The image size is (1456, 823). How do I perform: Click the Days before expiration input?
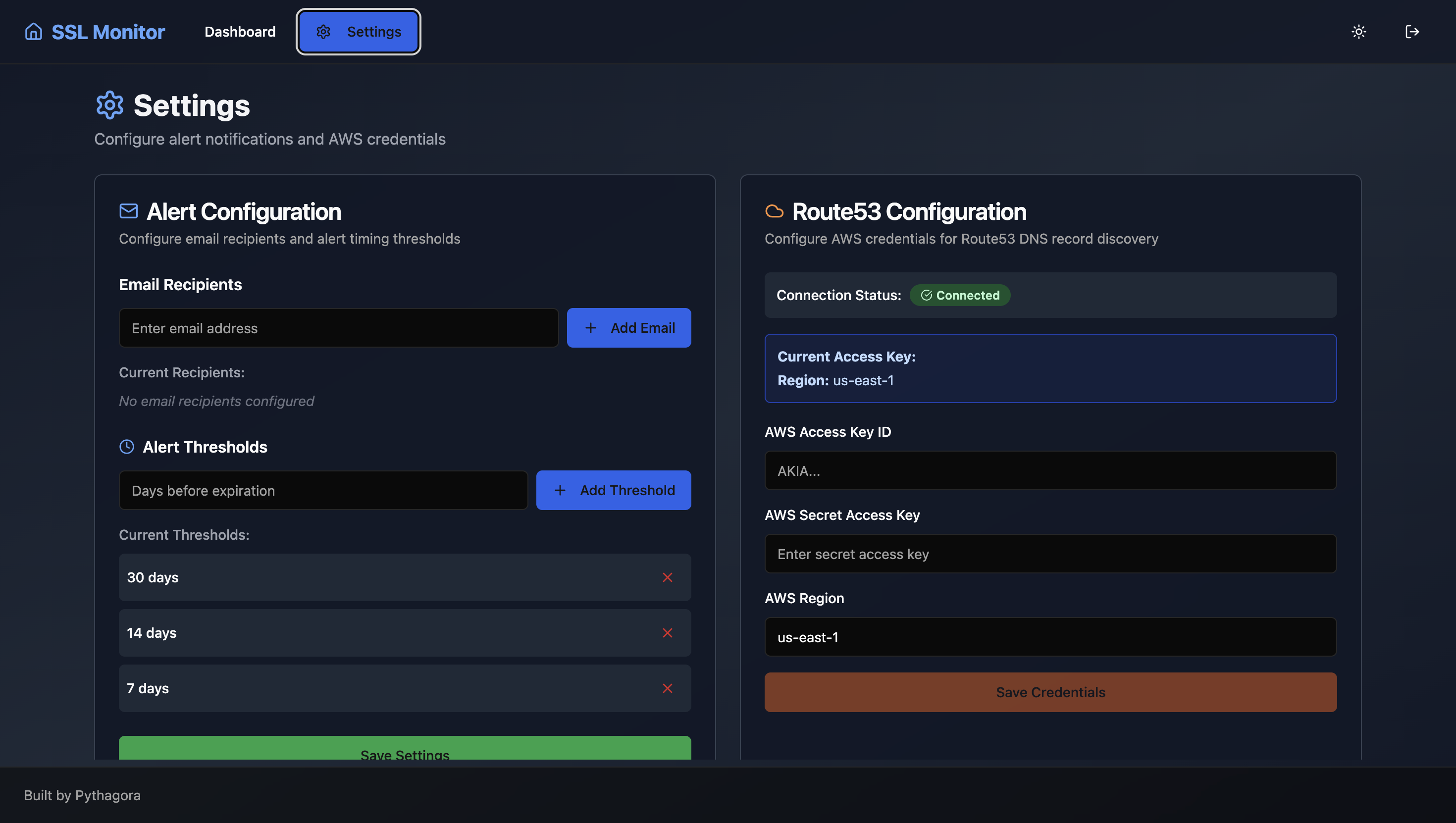pos(323,490)
